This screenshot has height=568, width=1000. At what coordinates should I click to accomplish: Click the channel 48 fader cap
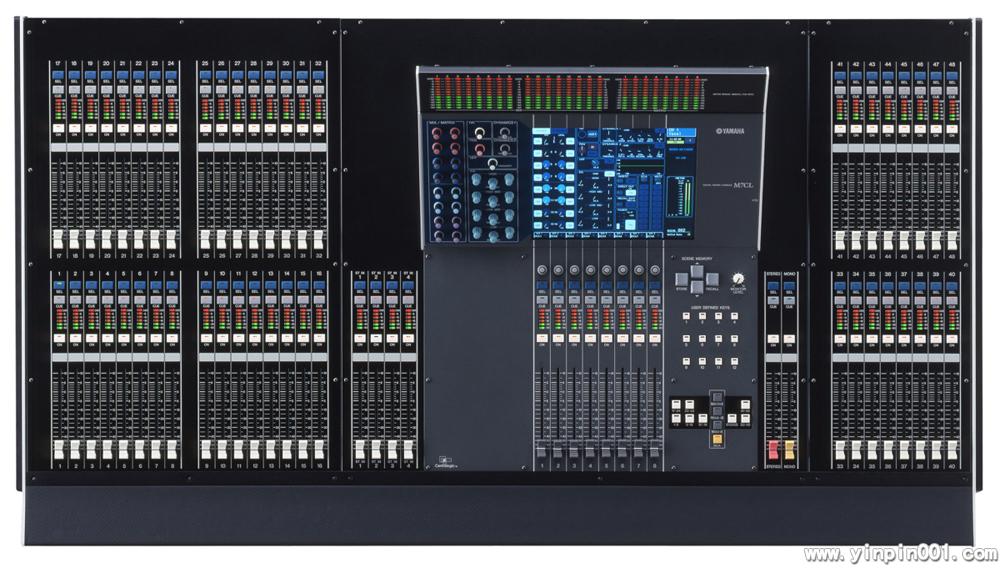tap(951, 239)
